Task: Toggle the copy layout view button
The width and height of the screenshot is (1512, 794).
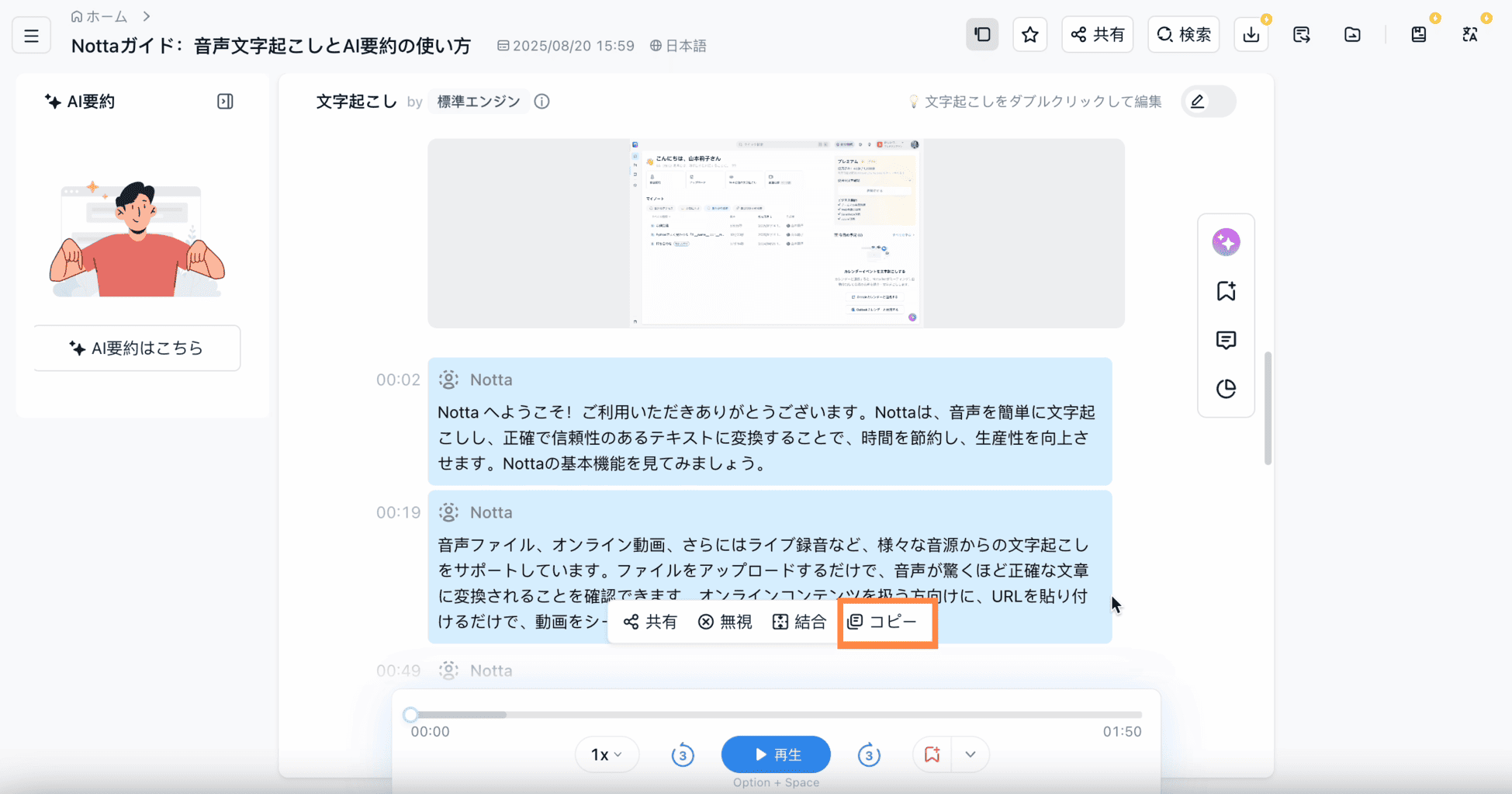Action: 982,35
